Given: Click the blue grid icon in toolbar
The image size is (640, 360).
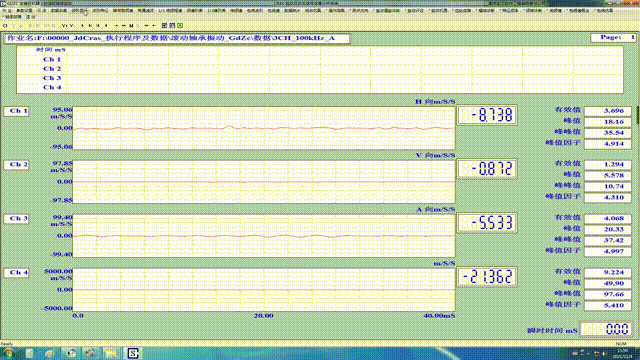Looking at the screenshot, I should [x=164, y=25].
